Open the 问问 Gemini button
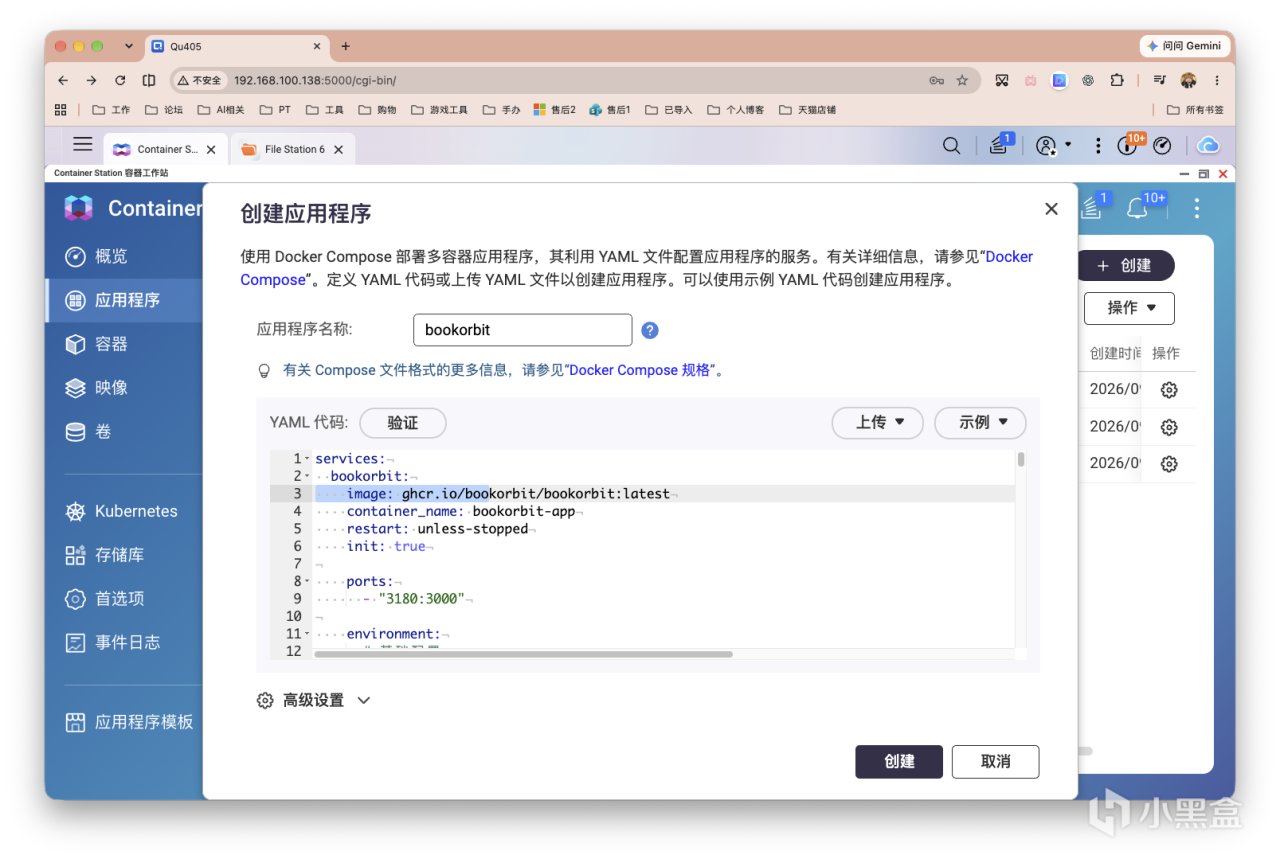The height and width of the screenshot is (859, 1280). coord(1184,46)
